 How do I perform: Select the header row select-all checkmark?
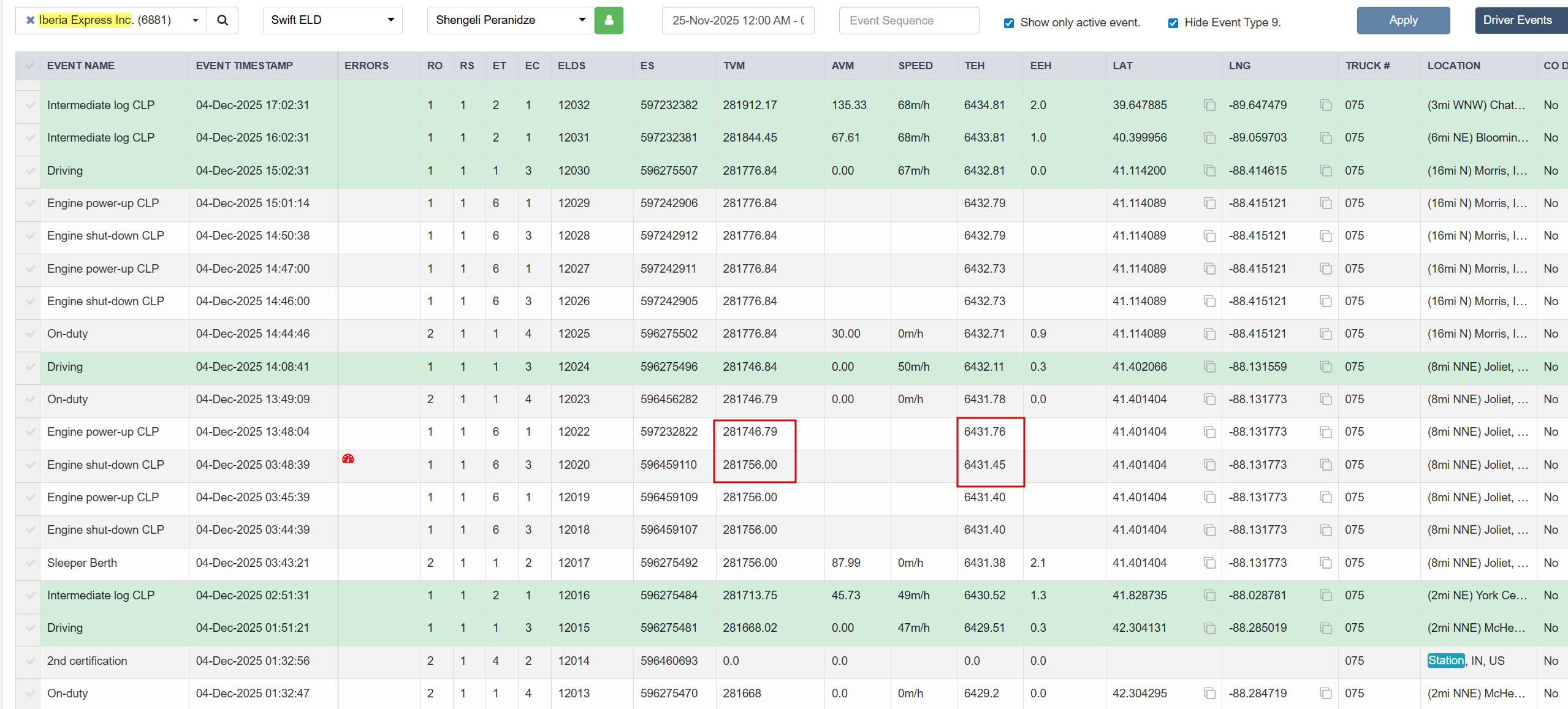(29, 66)
